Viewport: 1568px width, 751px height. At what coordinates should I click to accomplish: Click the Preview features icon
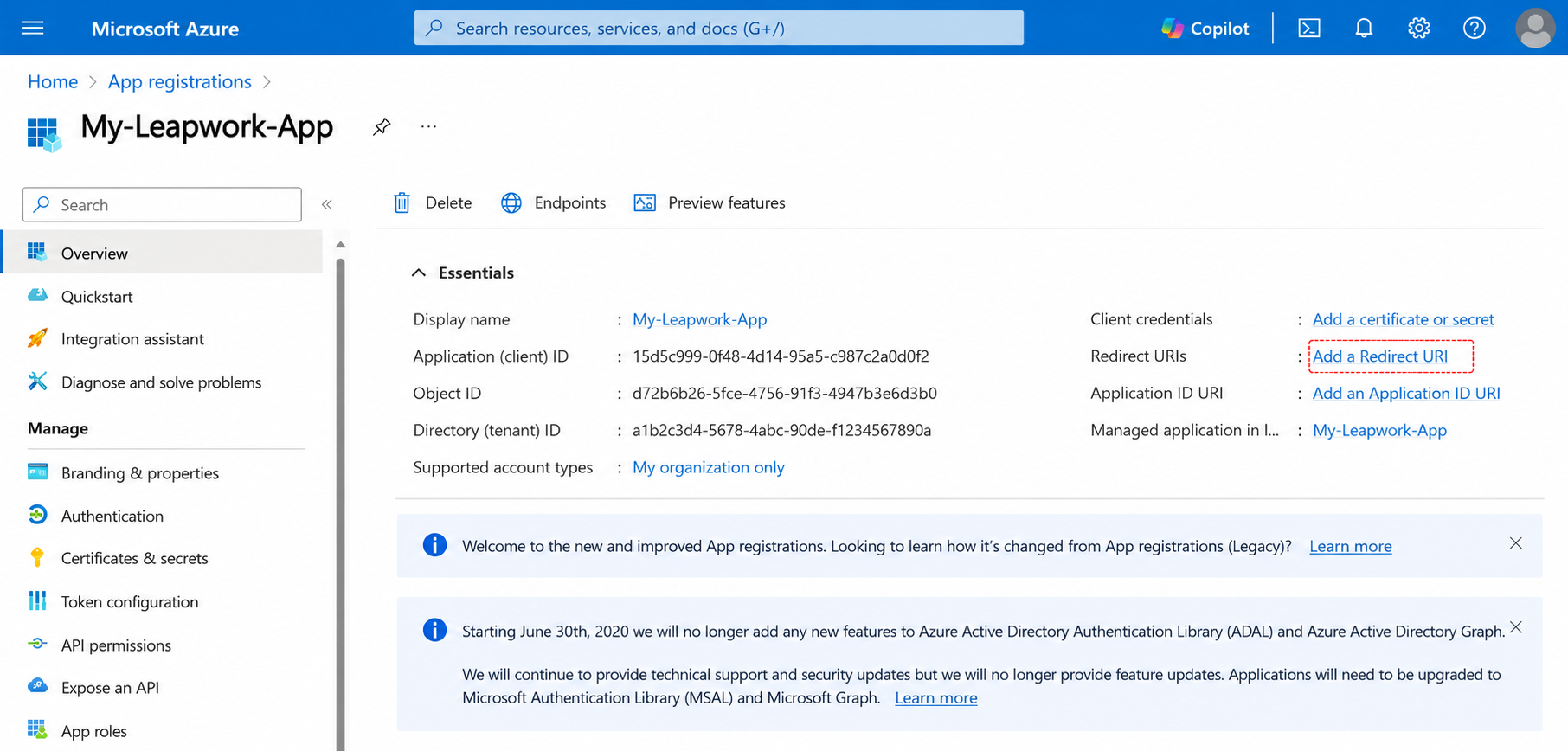pyautogui.click(x=645, y=202)
